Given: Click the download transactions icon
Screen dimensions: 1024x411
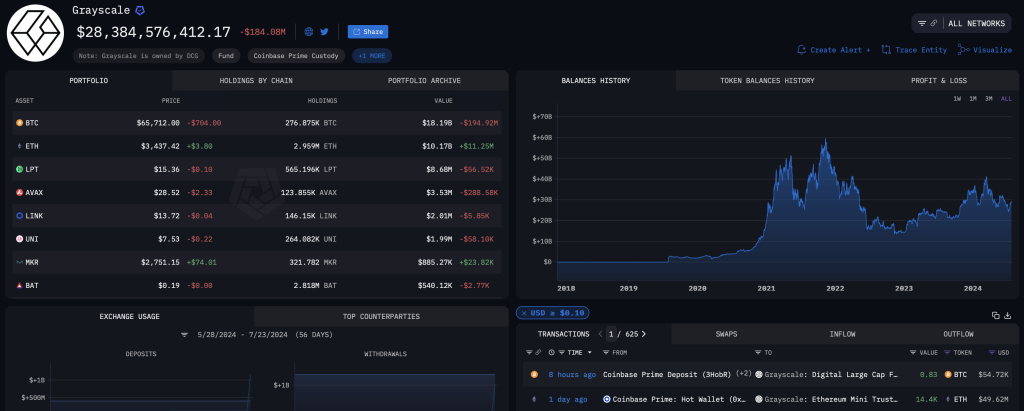Looking at the screenshot, I should coord(1008,316).
